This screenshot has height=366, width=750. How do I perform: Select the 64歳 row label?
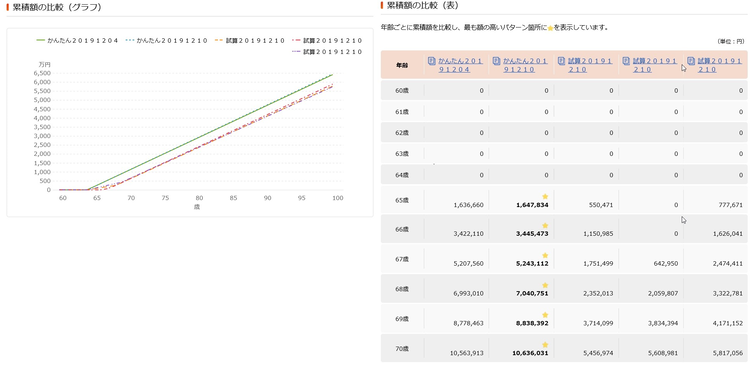[403, 175]
